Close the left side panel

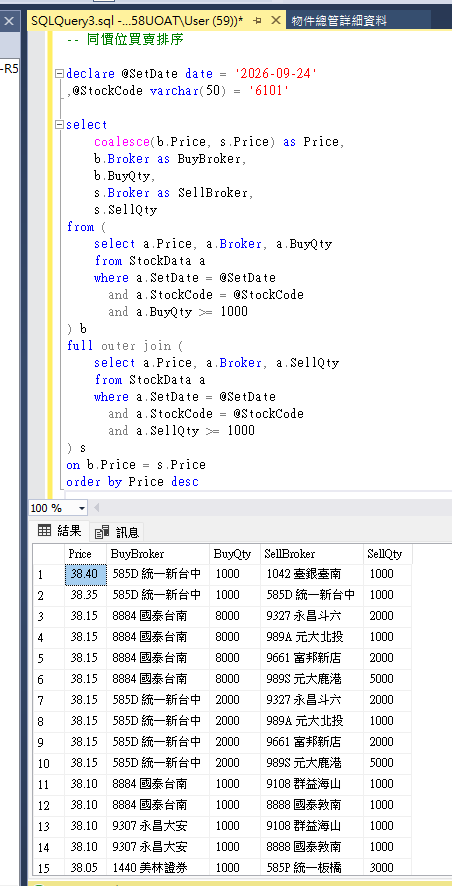[x=9, y=21]
